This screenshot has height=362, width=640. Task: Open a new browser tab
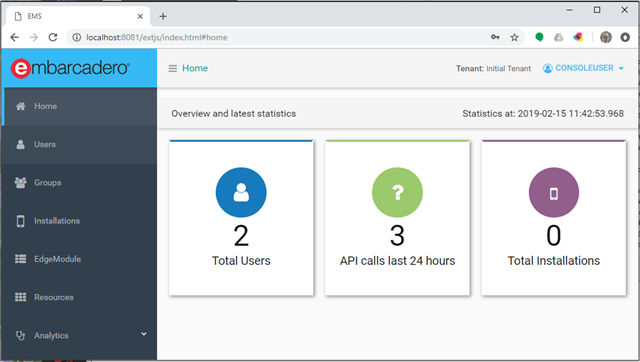(163, 16)
